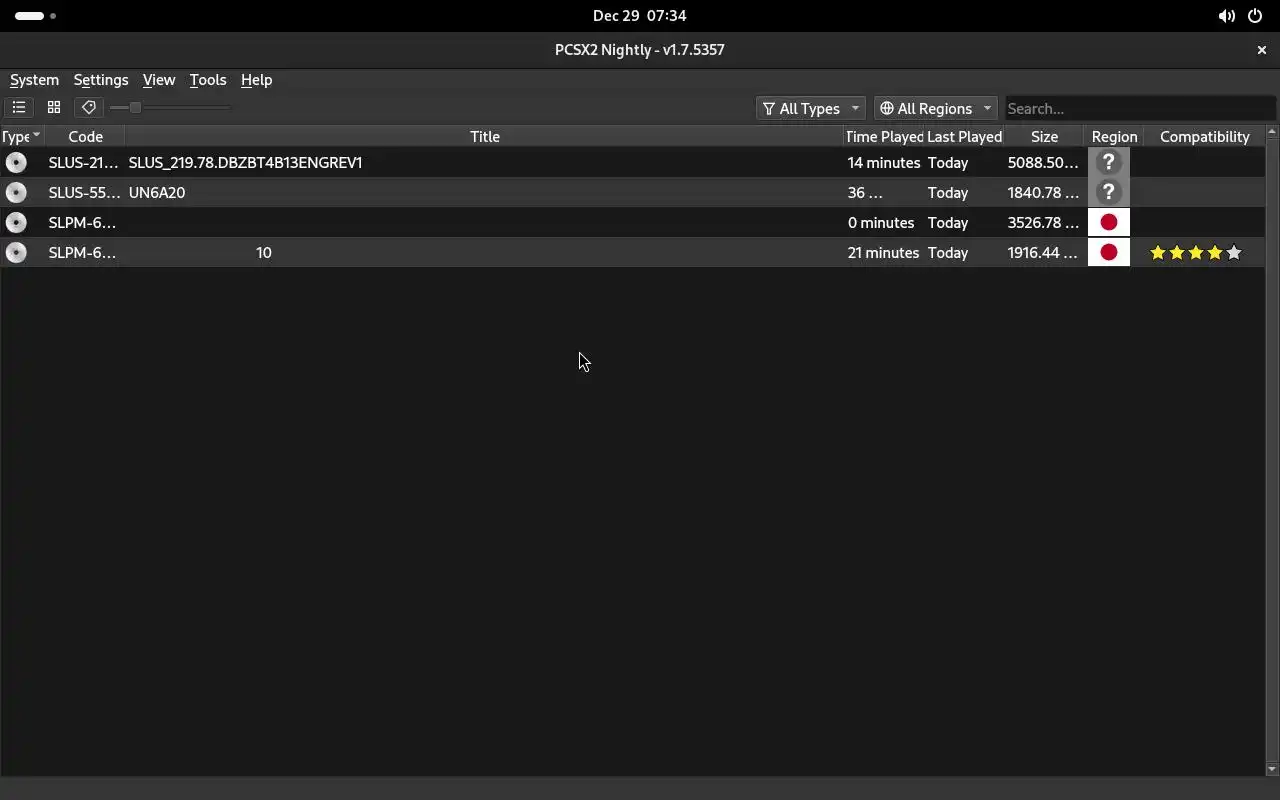Click the 1916.44 size cell
The image size is (1280, 800).
point(1043,252)
